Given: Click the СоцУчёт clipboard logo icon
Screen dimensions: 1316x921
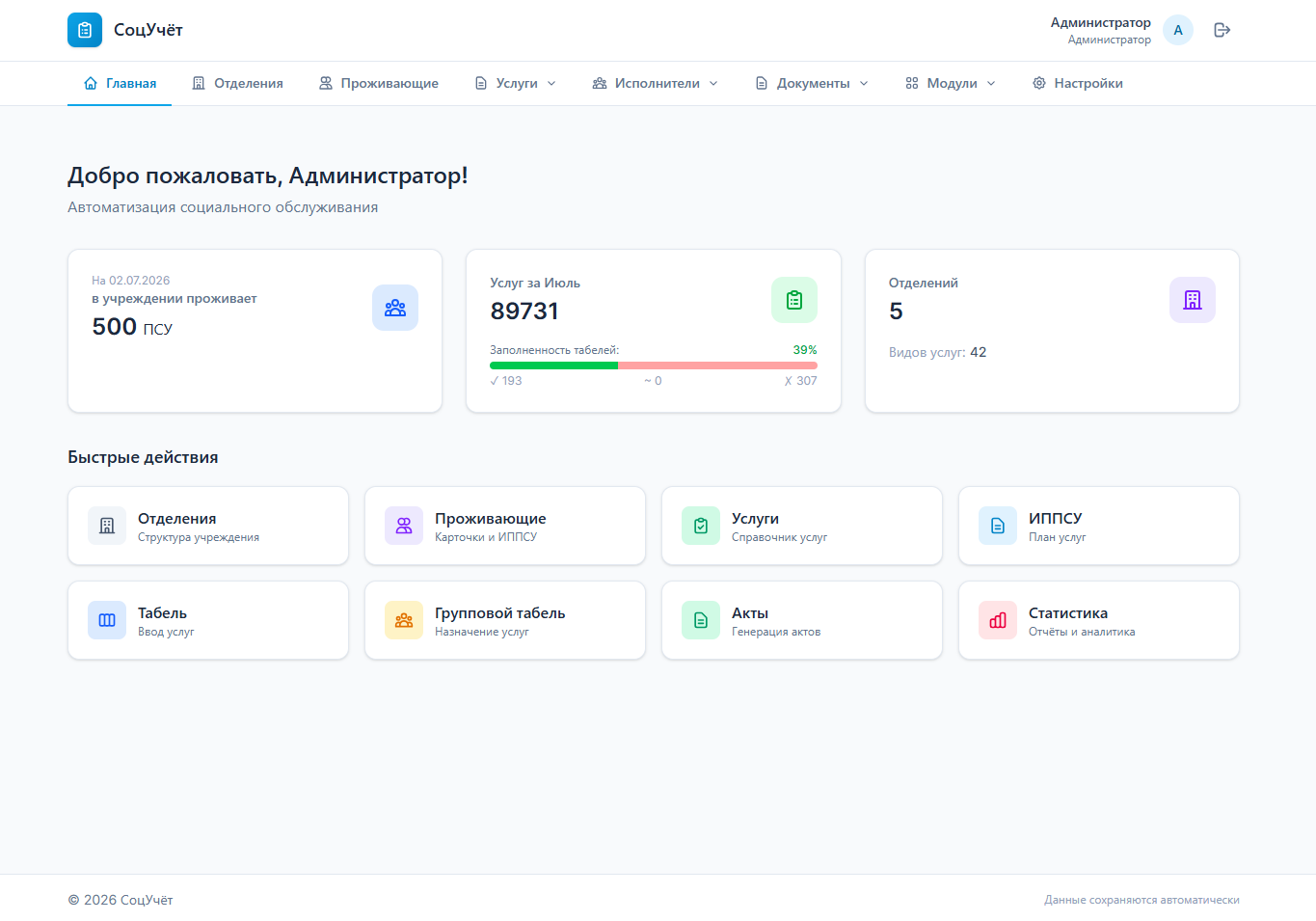Looking at the screenshot, I should pyautogui.click(x=85, y=30).
